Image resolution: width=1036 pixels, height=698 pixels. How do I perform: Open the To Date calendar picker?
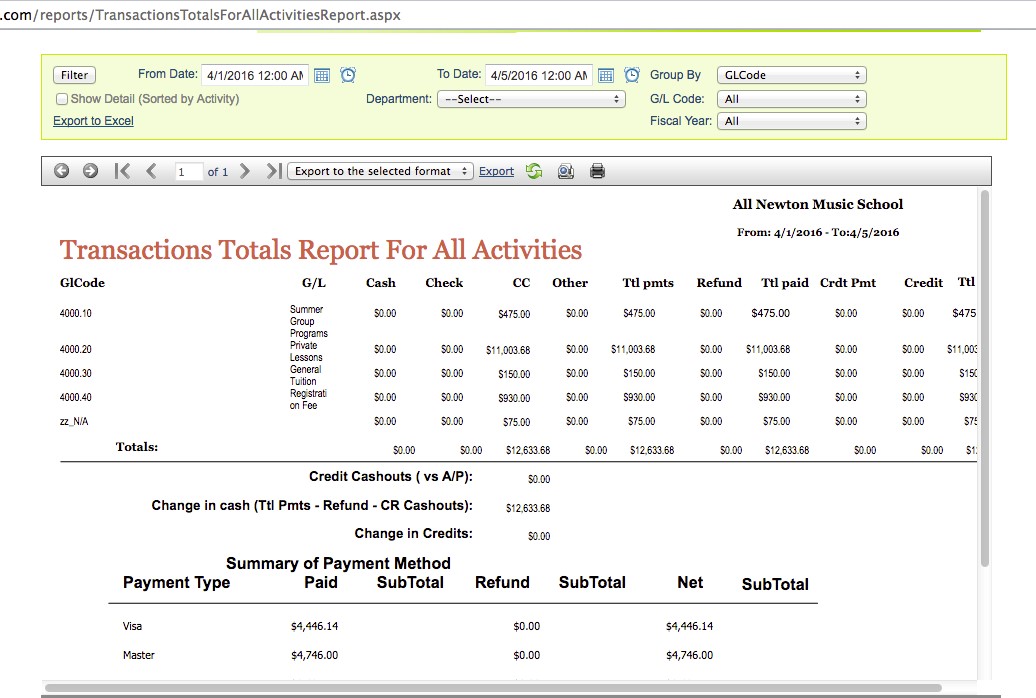(x=606, y=75)
